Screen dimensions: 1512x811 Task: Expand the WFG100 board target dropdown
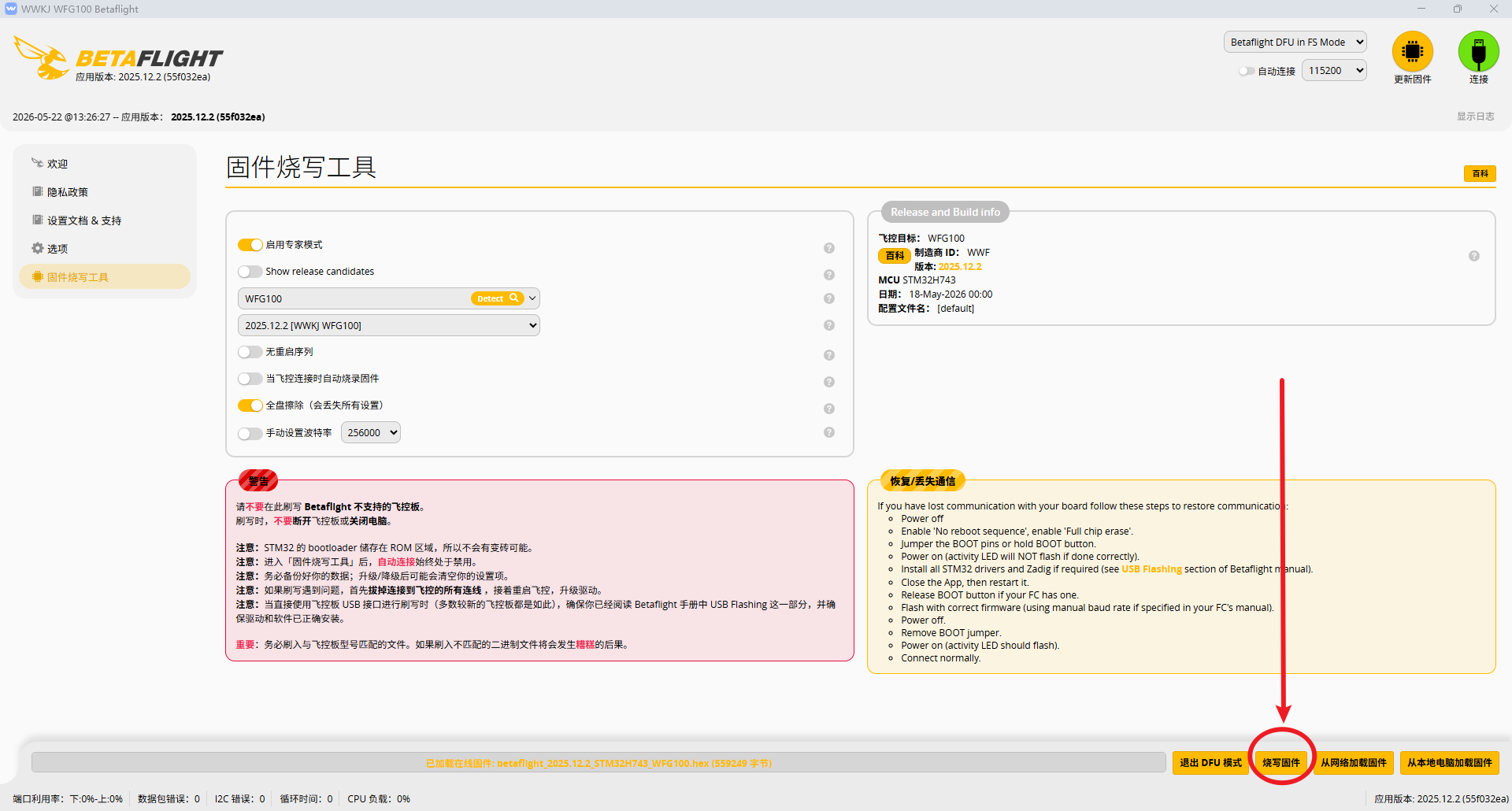point(532,298)
